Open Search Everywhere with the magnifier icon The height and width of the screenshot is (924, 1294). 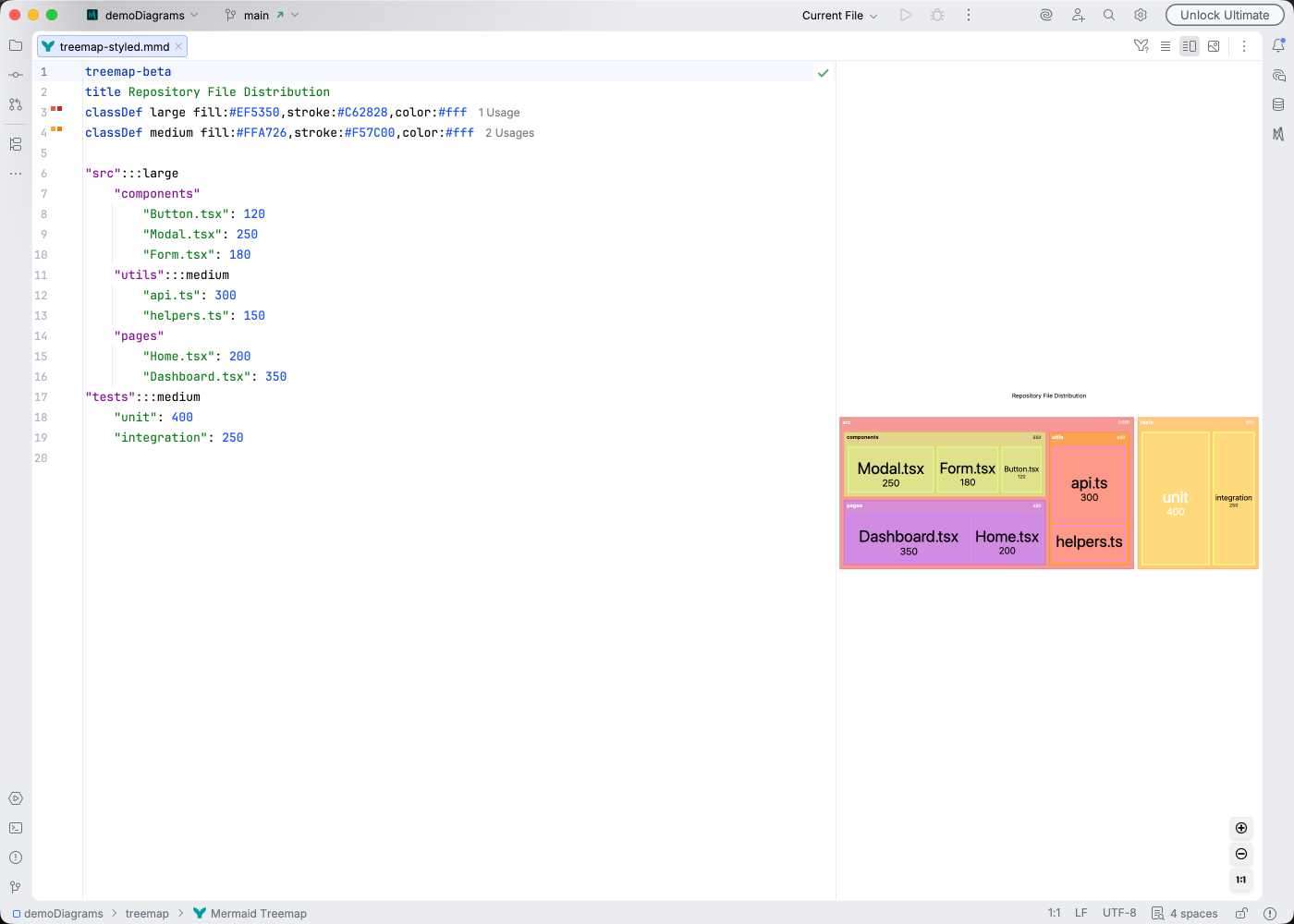click(1108, 15)
